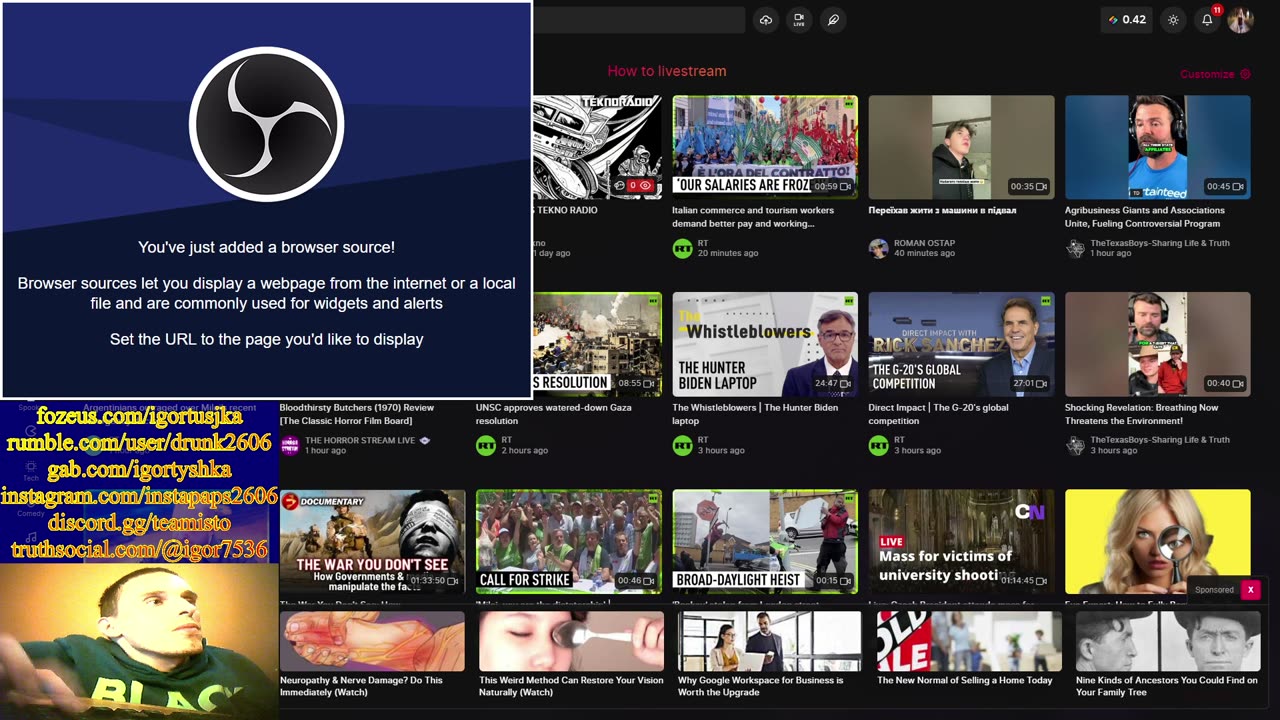This screenshot has height=720, width=1280.
Task: Open RT avatar under Italian commerce video
Action: tap(682, 248)
